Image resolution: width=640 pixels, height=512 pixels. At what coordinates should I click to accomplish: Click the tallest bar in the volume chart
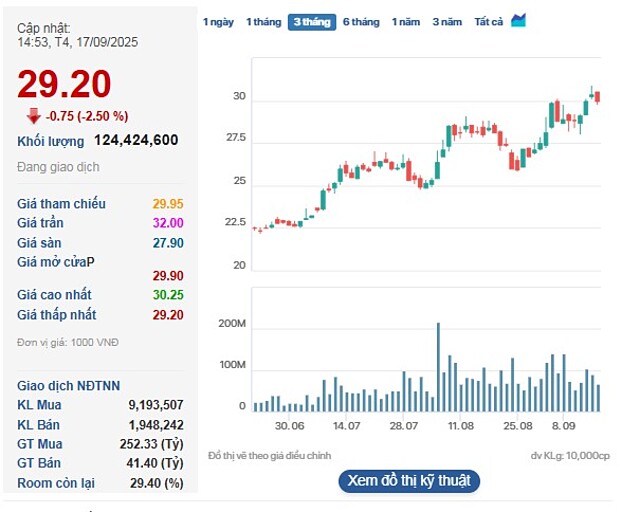pyautogui.click(x=437, y=366)
